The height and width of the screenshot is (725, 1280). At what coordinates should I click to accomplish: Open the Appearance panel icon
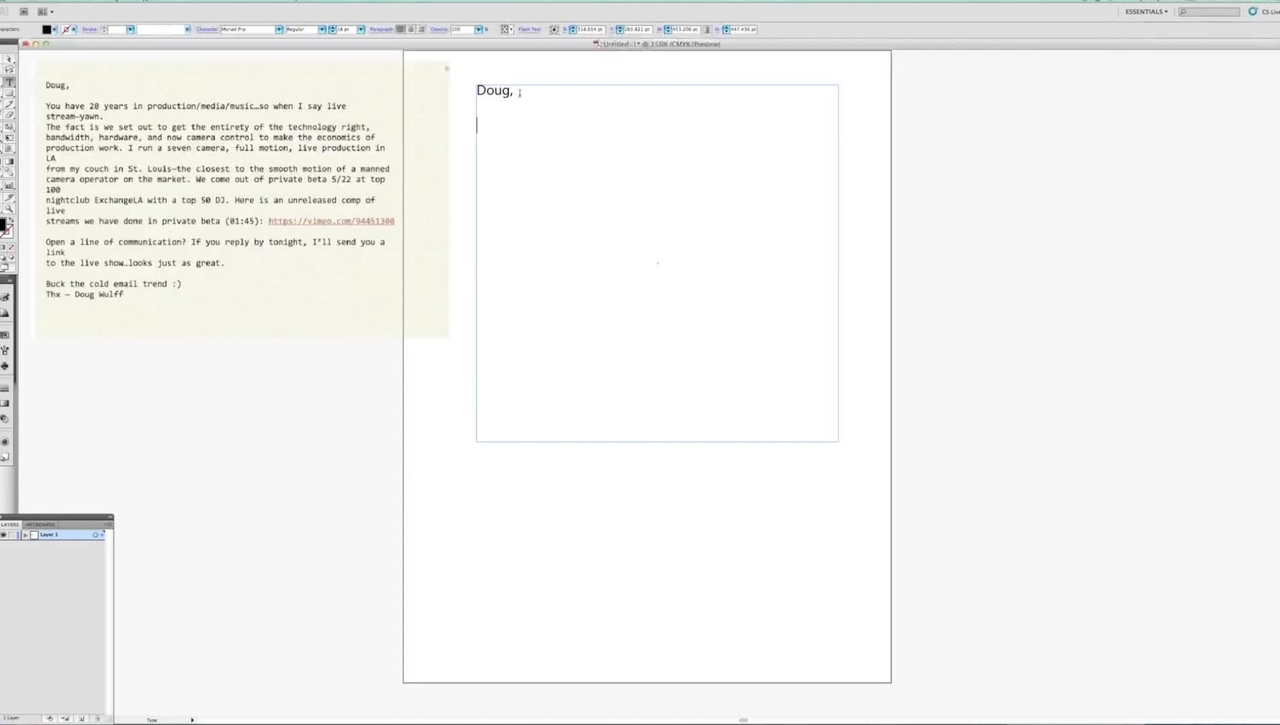5,441
